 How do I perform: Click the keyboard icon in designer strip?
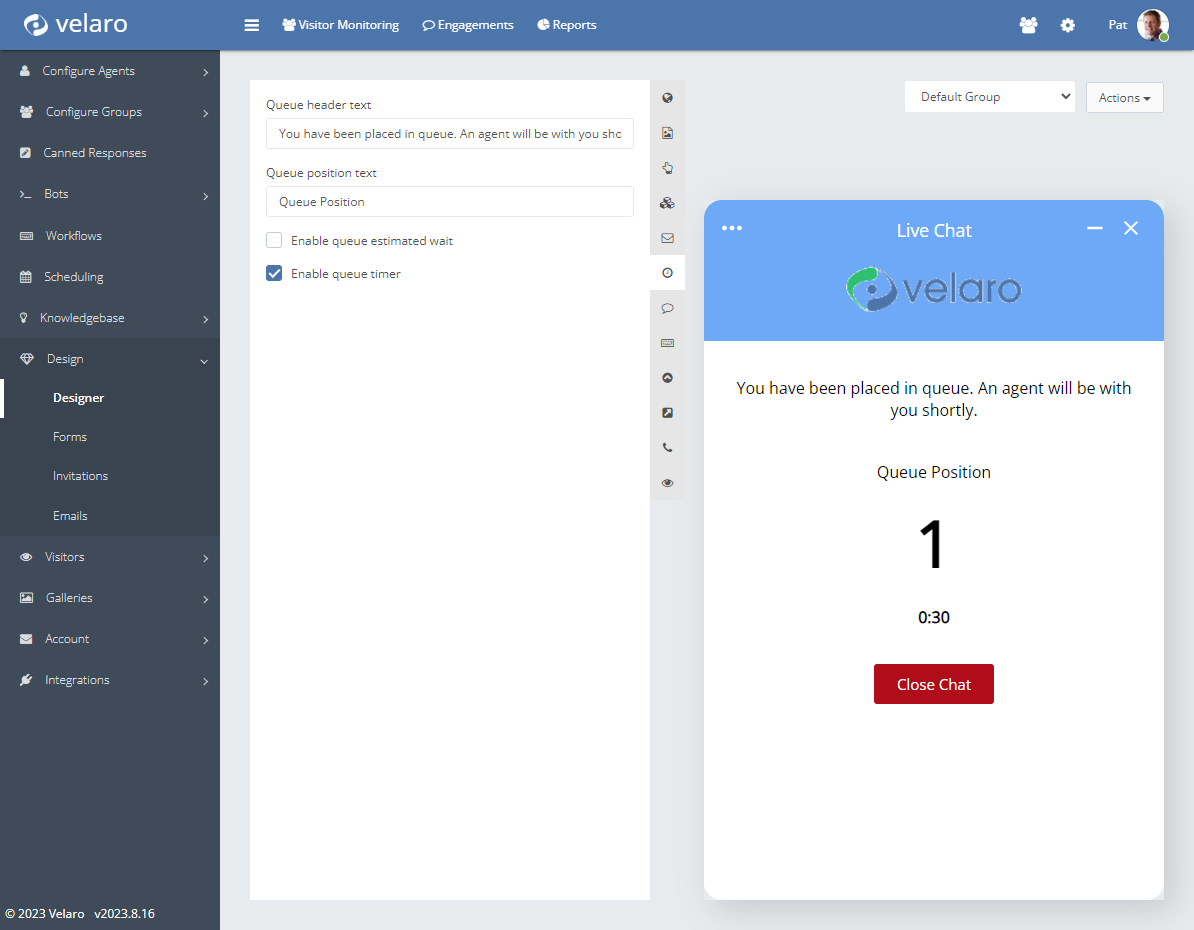[667, 343]
